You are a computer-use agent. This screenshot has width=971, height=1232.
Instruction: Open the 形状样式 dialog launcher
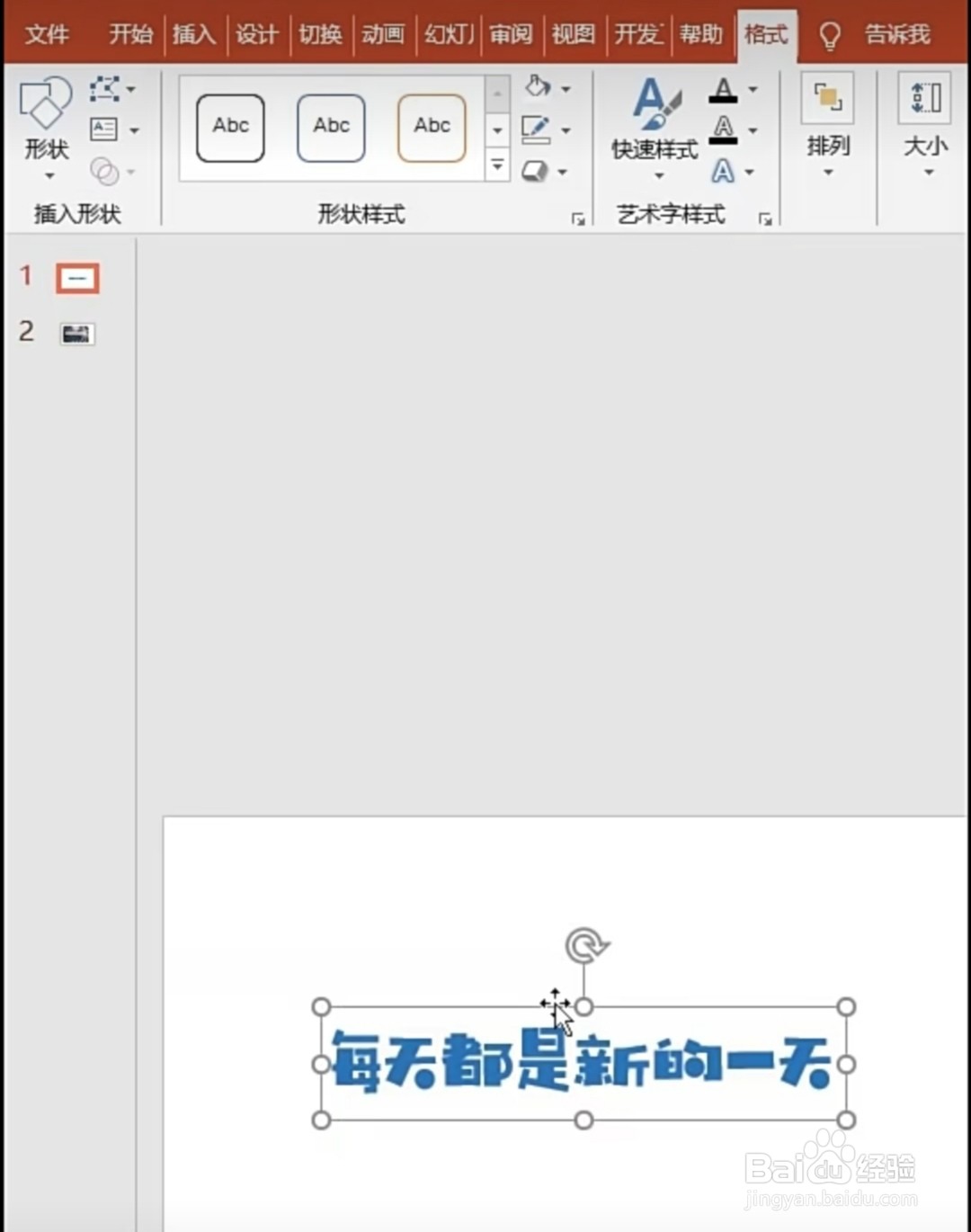(580, 218)
